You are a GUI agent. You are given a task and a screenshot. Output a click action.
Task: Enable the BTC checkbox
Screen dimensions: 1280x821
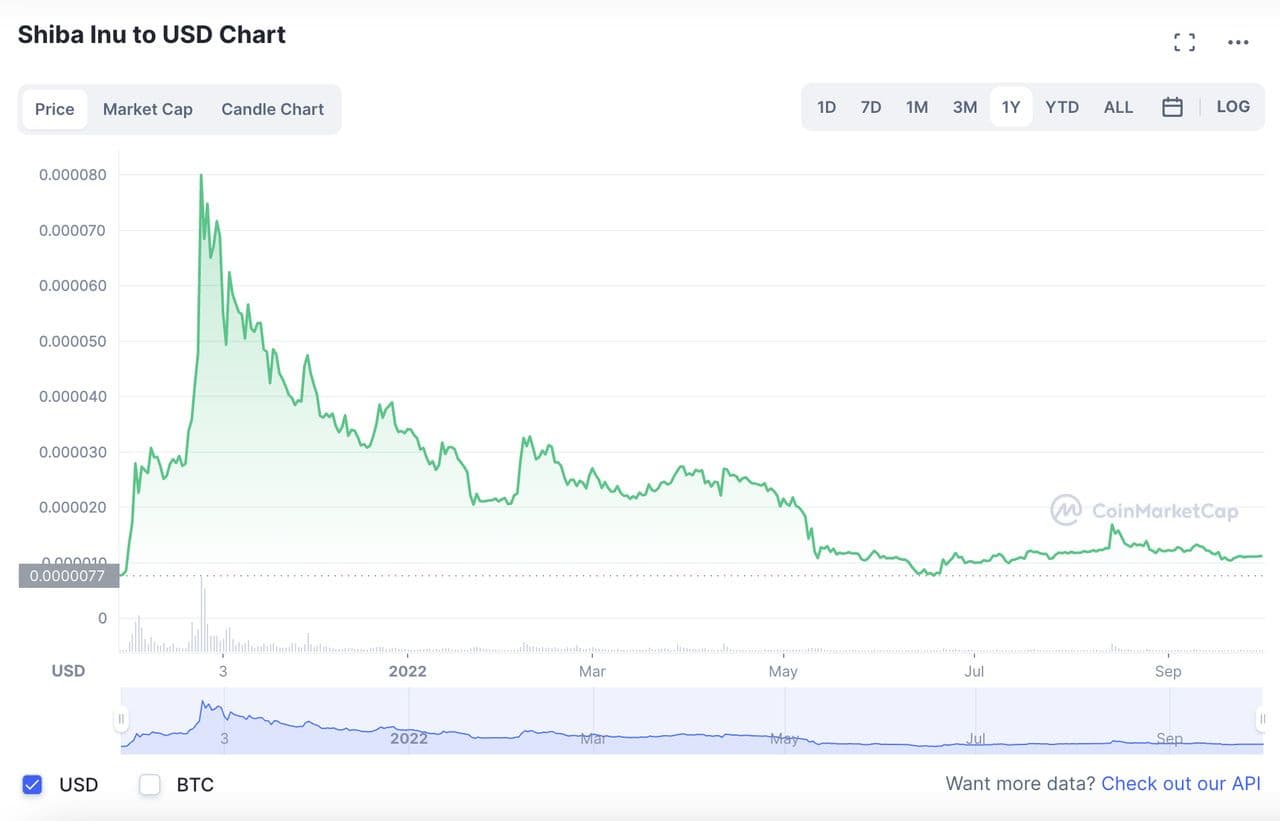pos(150,784)
